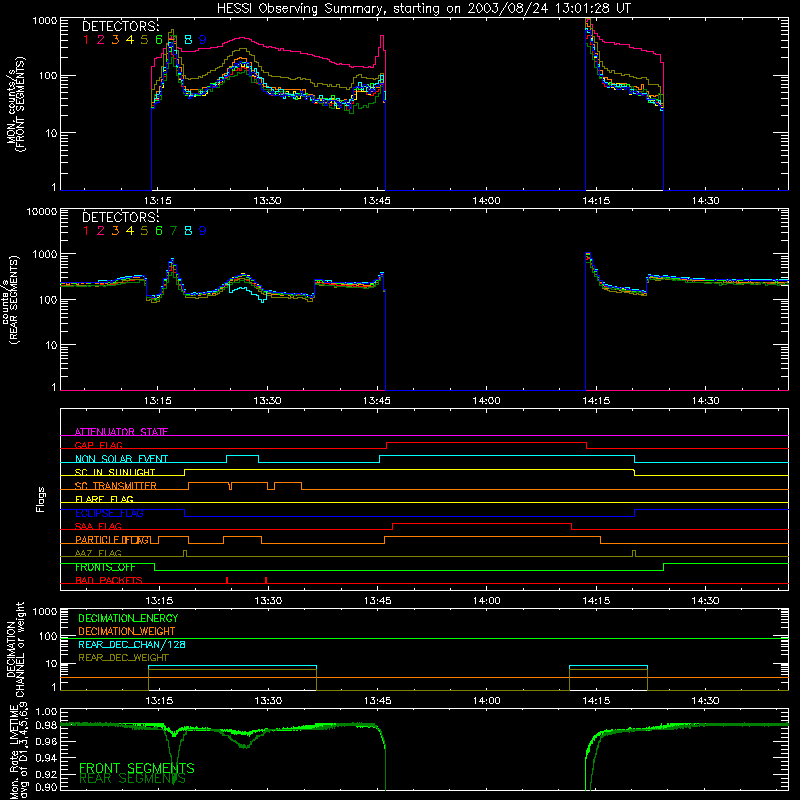Select dark green detector 7 in rear legend
The image size is (800, 800).
tap(173, 231)
